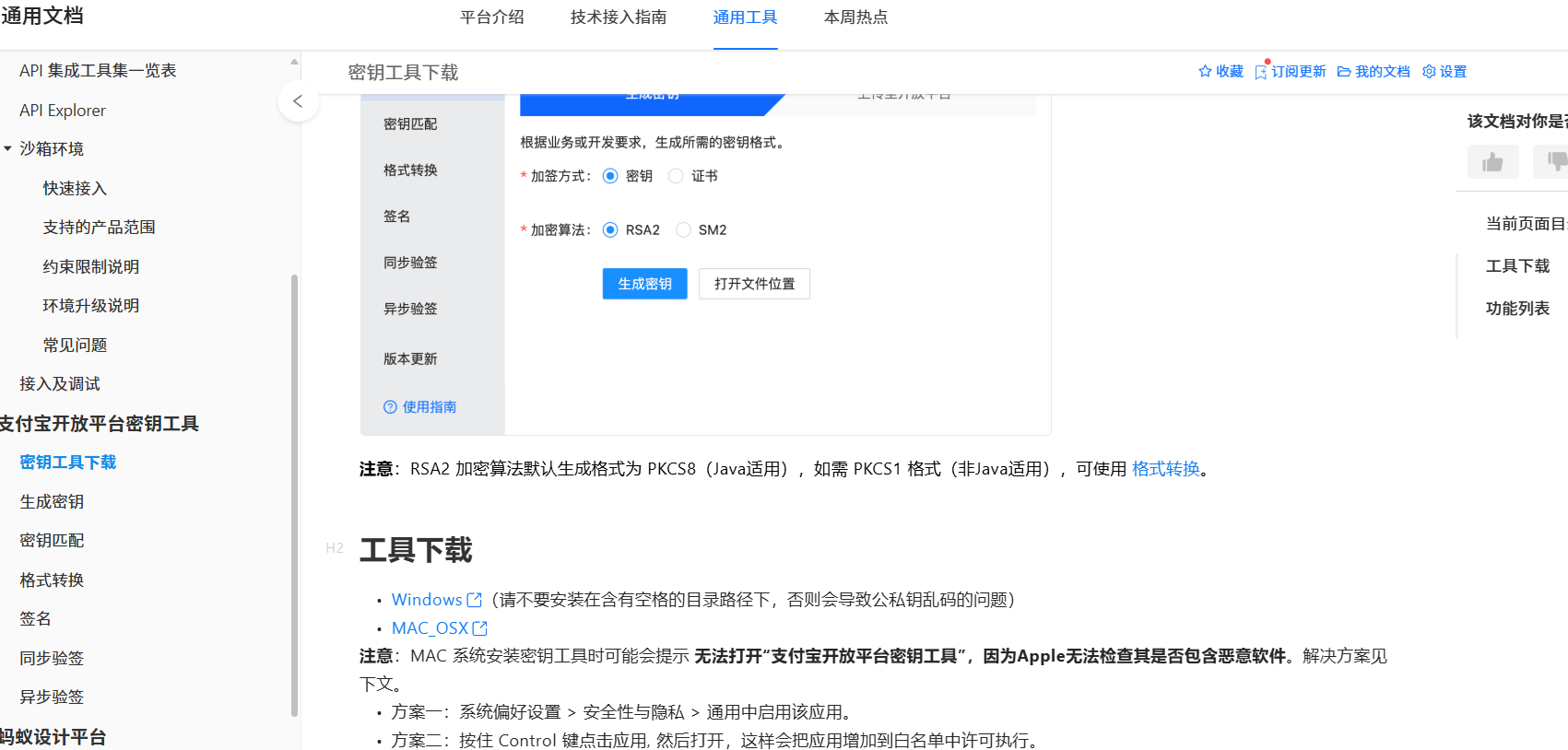This screenshot has width=1568, height=750.
Task: Click the star icon to favorite this document
Action: (1204, 72)
